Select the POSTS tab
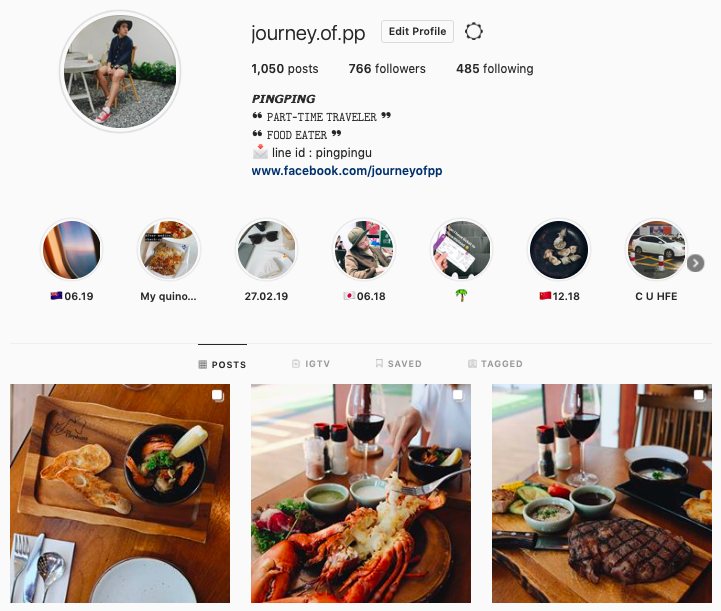The height and width of the screenshot is (611, 721). 223,365
